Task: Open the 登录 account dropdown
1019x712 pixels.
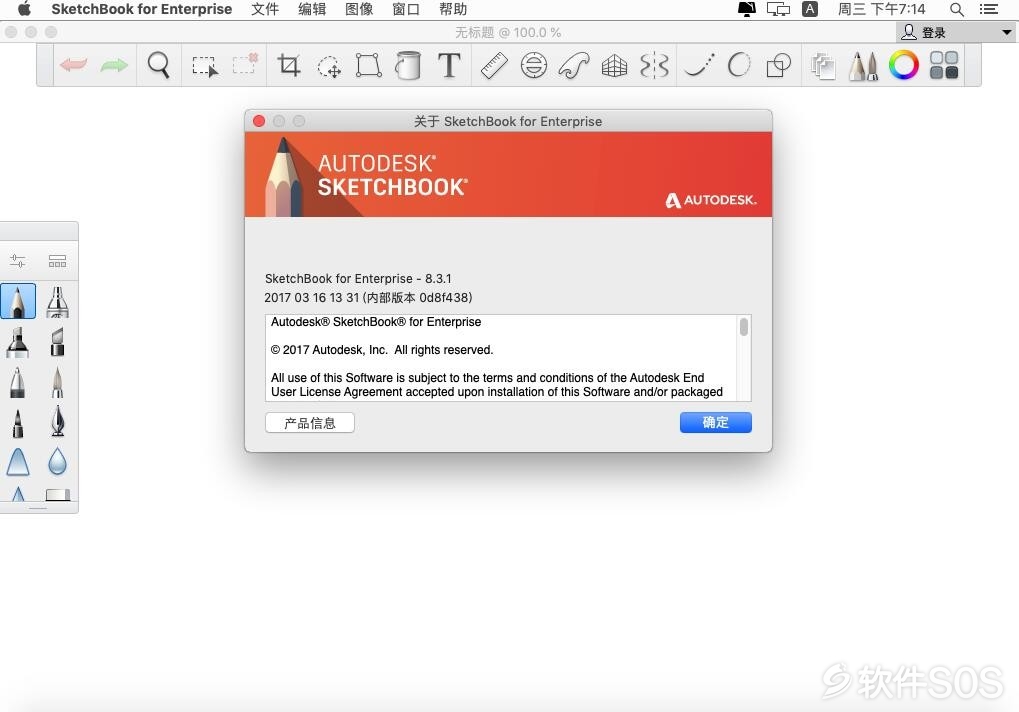Action: click(957, 32)
